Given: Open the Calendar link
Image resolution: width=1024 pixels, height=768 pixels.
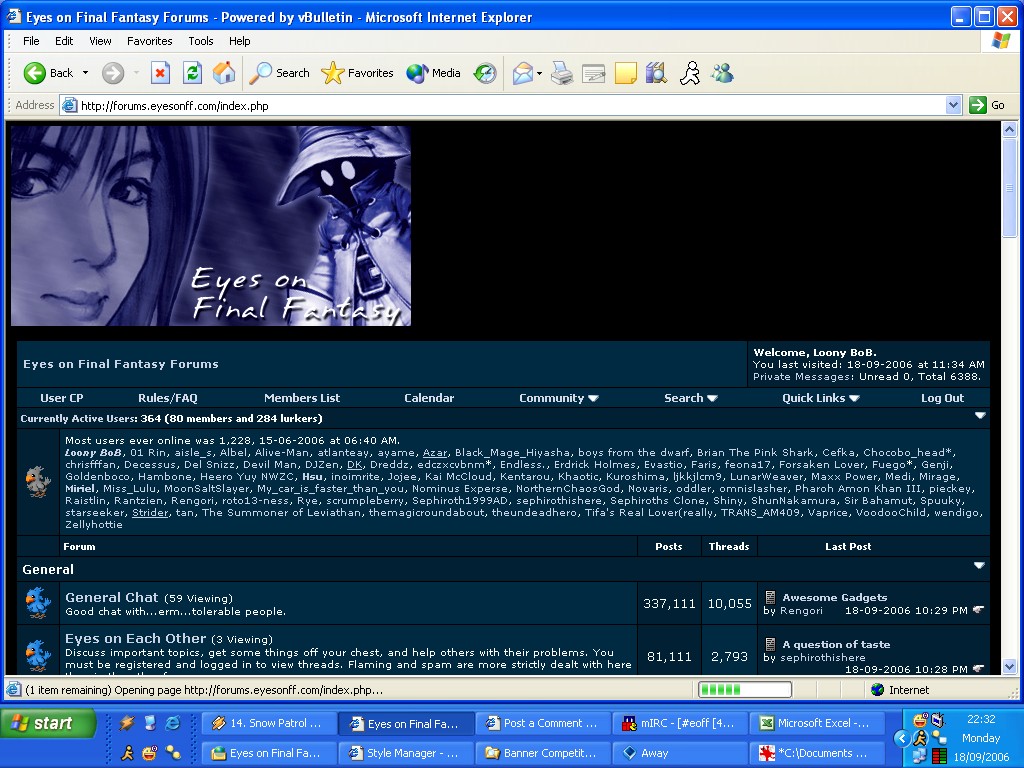Looking at the screenshot, I should click(429, 398).
